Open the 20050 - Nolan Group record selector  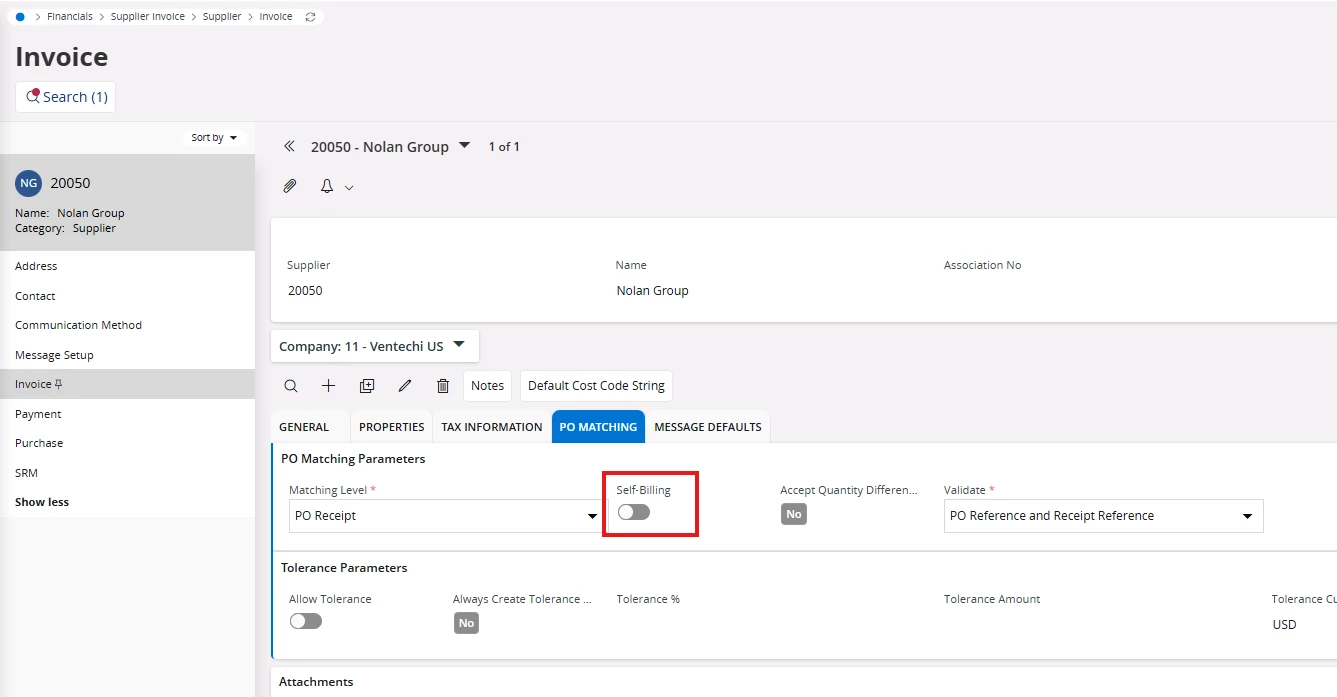tap(390, 146)
